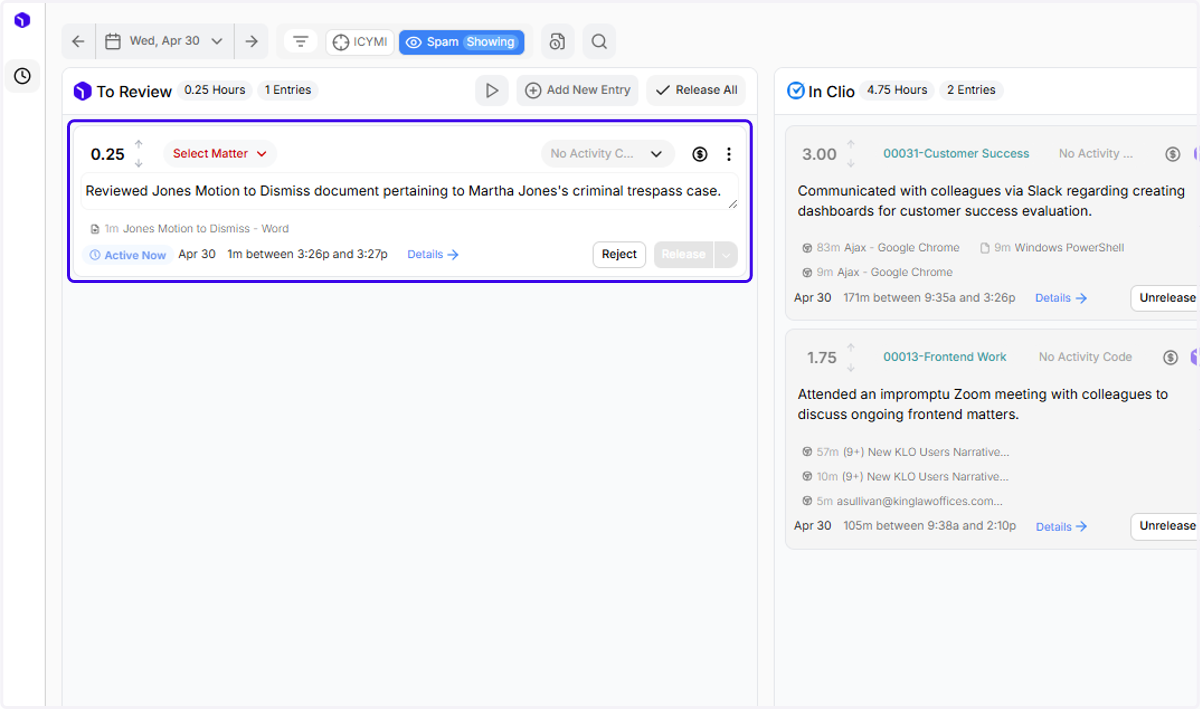Open Details link for Frontend Work entry
This screenshot has height=709, width=1200.
click(1061, 527)
